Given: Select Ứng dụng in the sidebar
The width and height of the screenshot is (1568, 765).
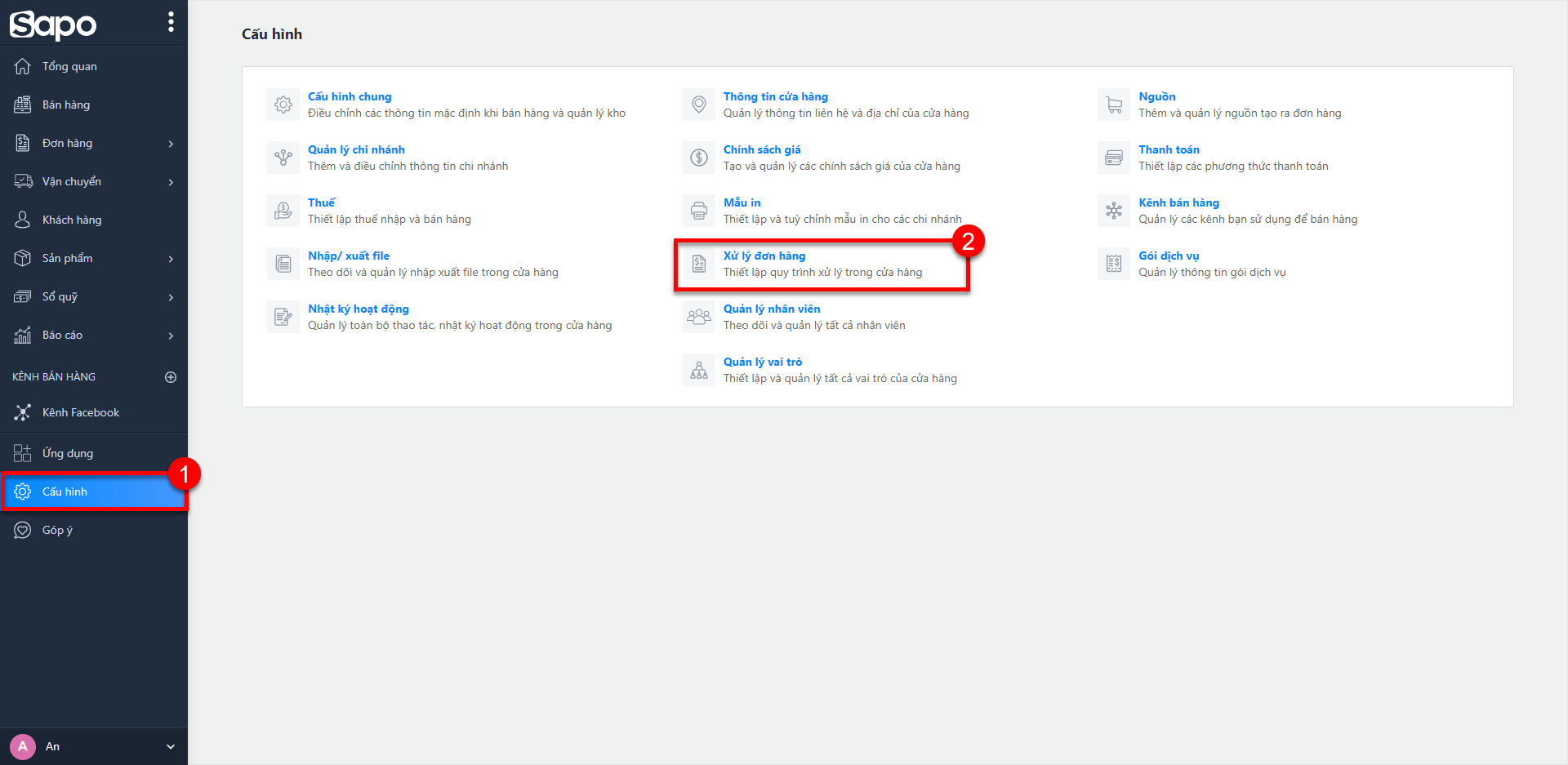Looking at the screenshot, I should [68, 453].
